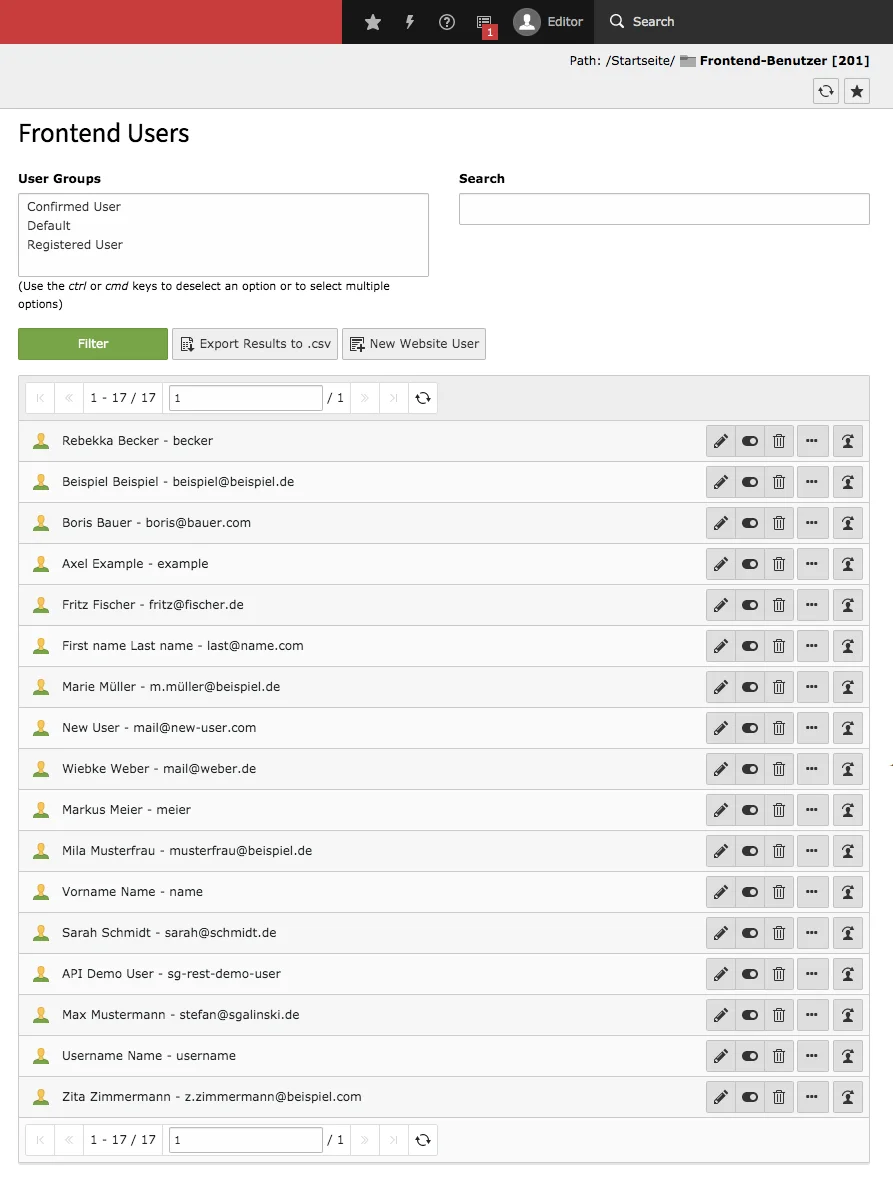Open the Editor user menu
The width and height of the screenshot is (893, 1184).
(x=549, y=21)
